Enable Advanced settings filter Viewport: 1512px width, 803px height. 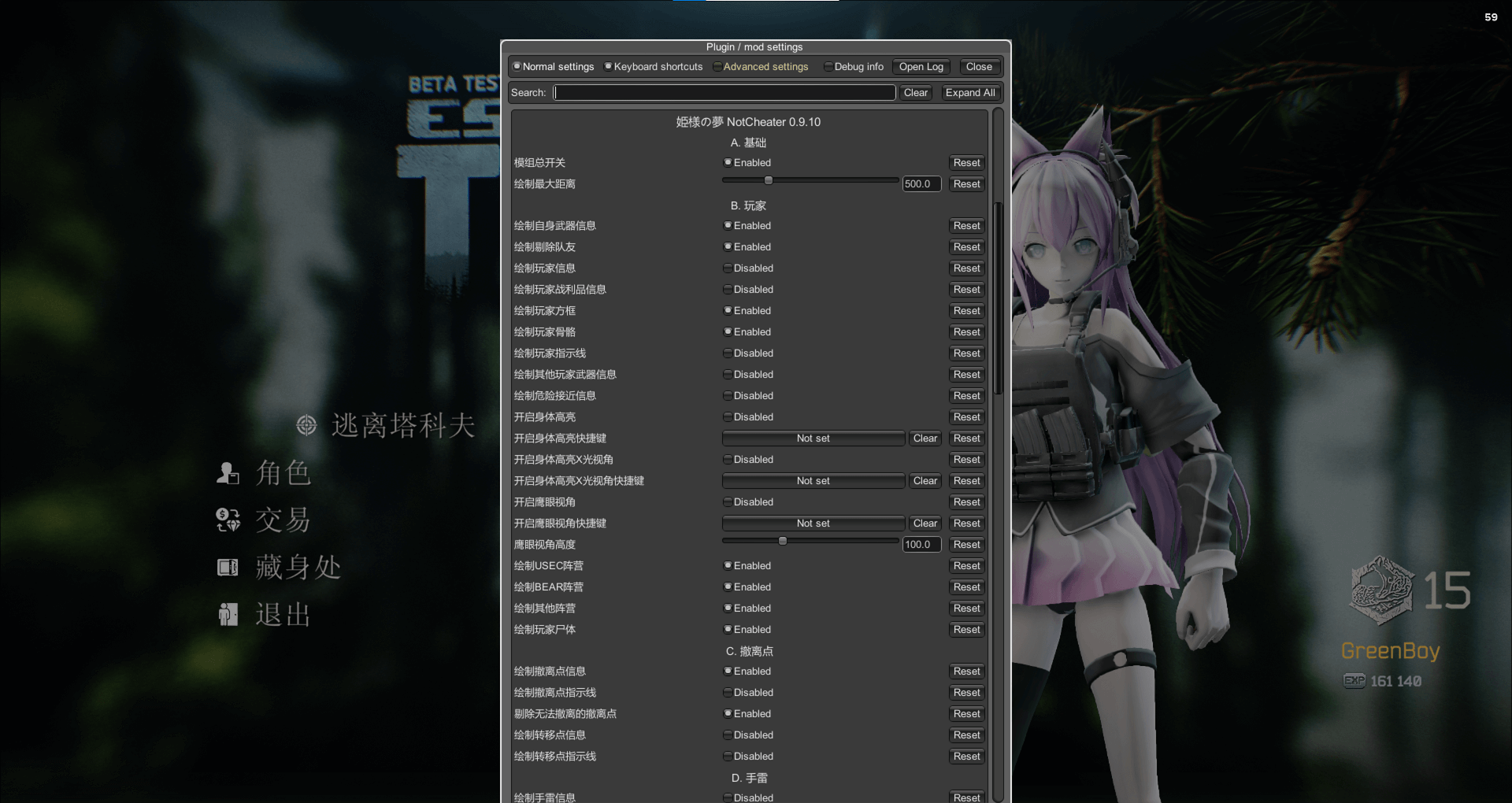pos(760,67)
